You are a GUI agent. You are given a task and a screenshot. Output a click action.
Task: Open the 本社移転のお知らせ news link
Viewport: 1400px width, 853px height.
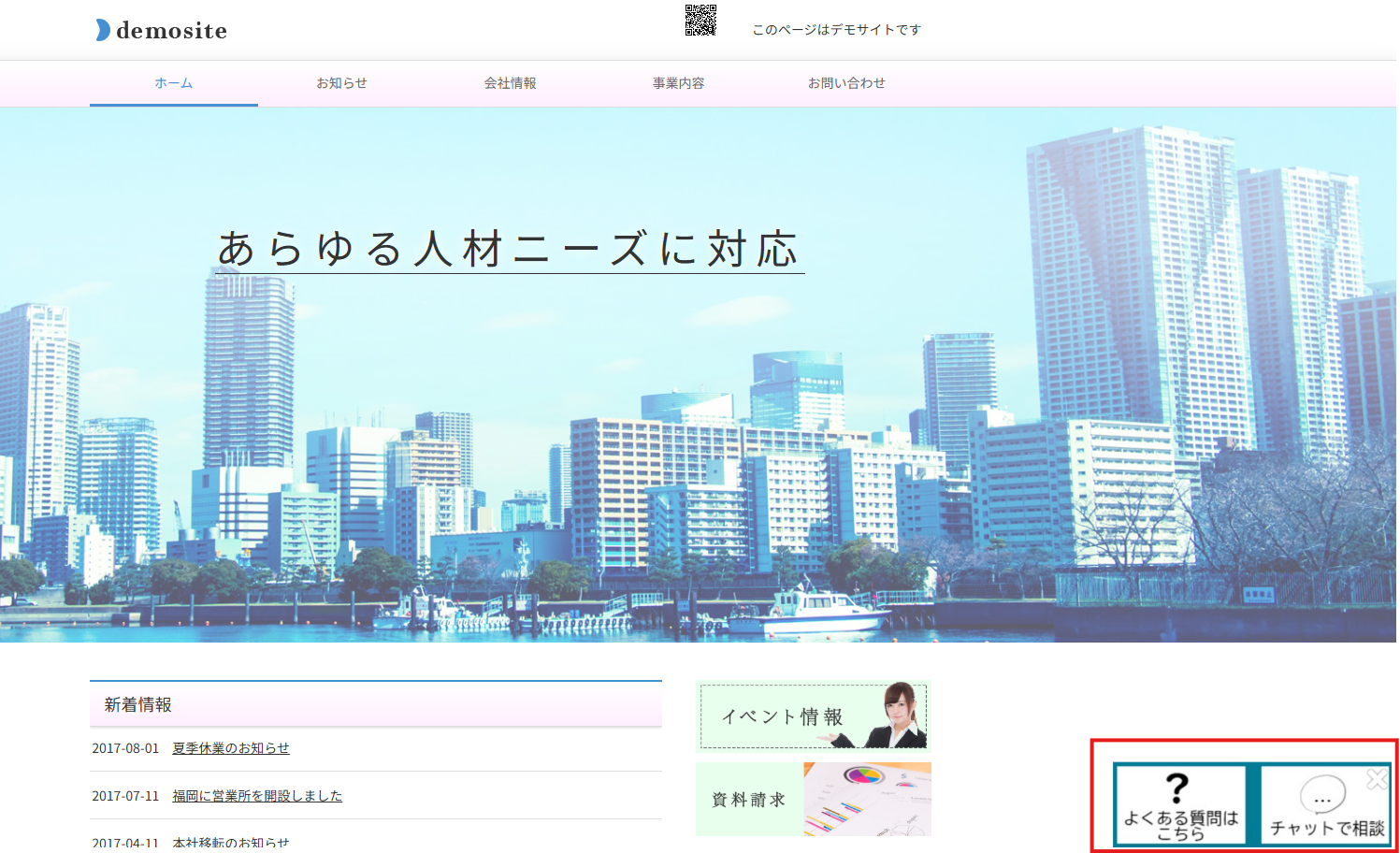point(231,842)
